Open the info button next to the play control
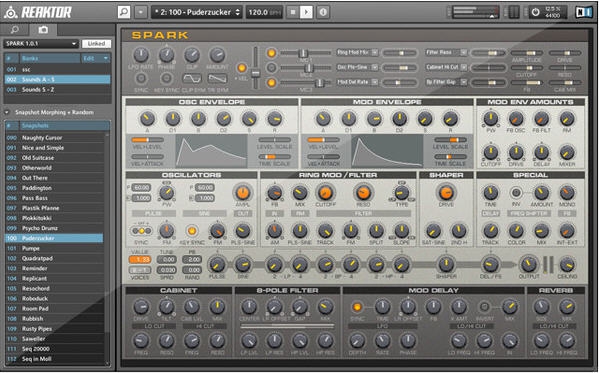Screen dimensions: 599x373 click(x=323, y=12)
